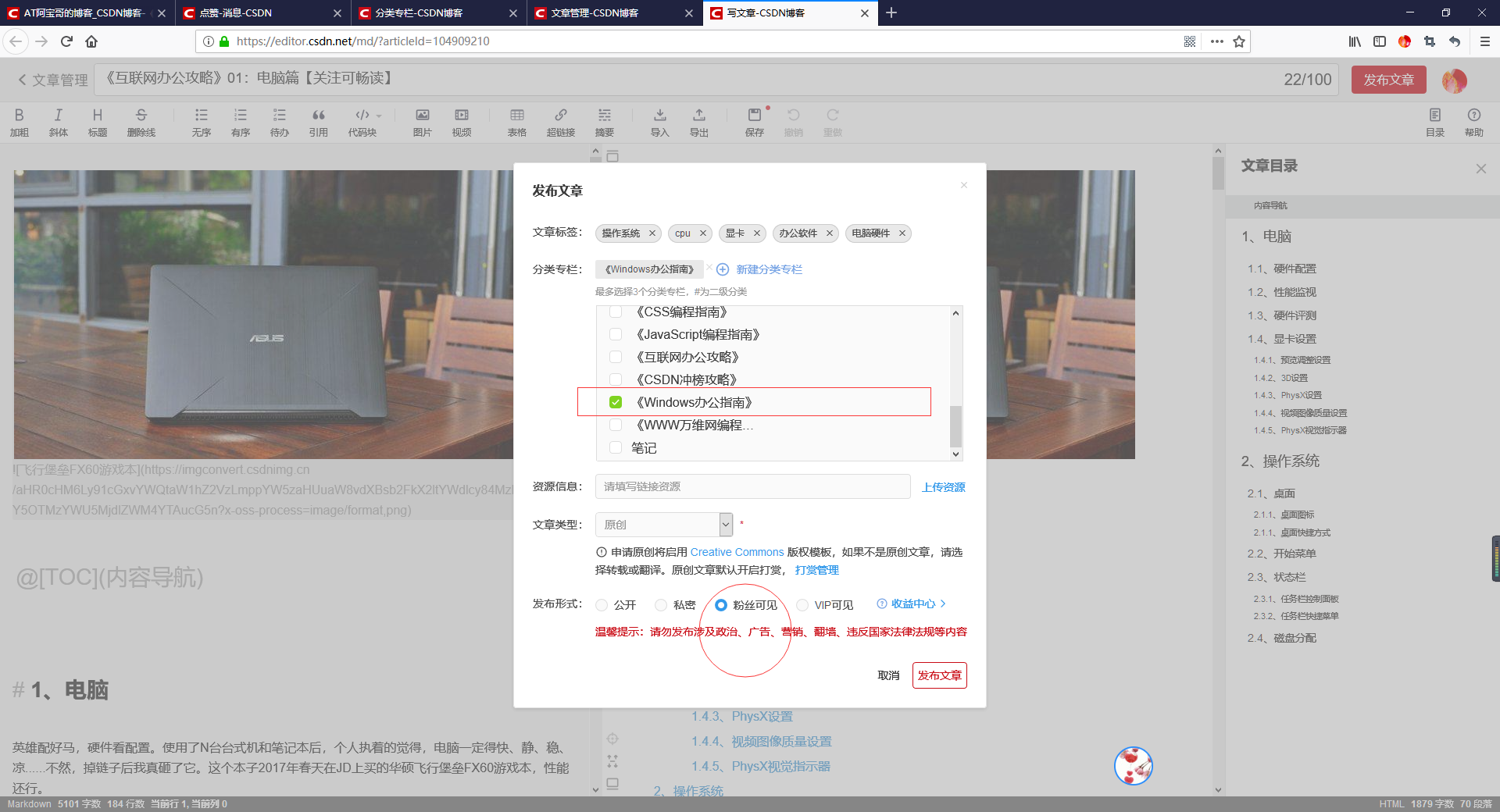
Task: Click the 上传资源 link
Action: (944, 487)
